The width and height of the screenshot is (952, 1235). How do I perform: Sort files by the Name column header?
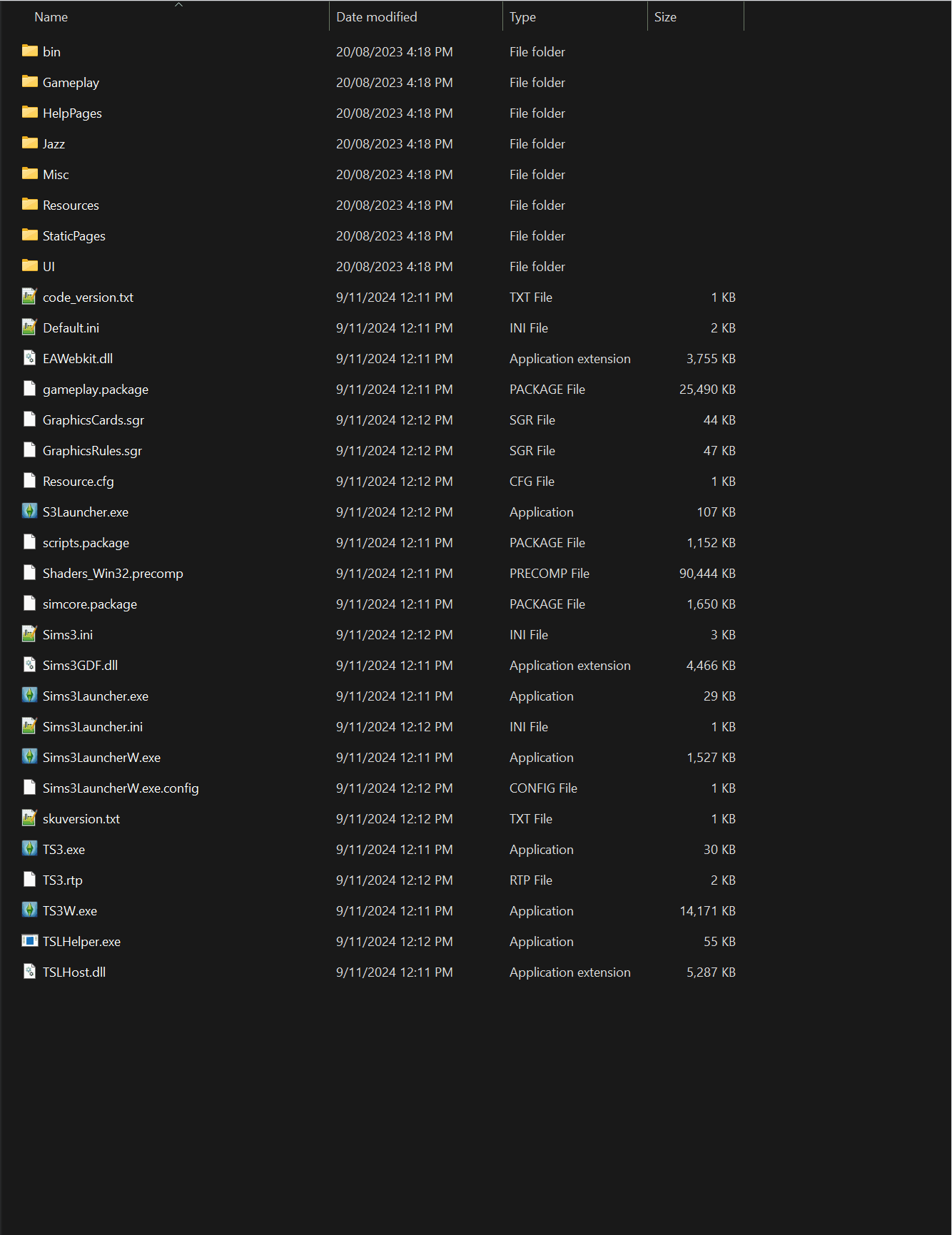coord(51,17)
